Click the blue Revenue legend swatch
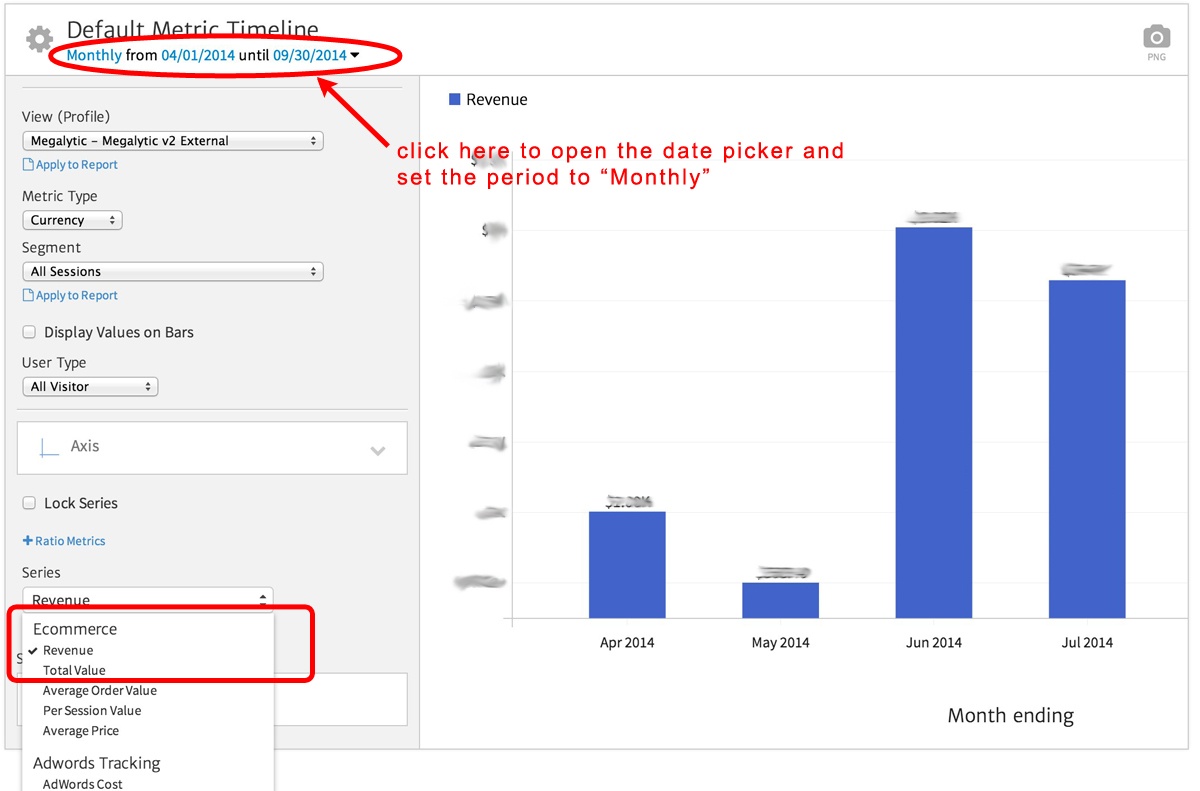The height and width of the screenshot is (791, 1200). click(x=456, y=99)
